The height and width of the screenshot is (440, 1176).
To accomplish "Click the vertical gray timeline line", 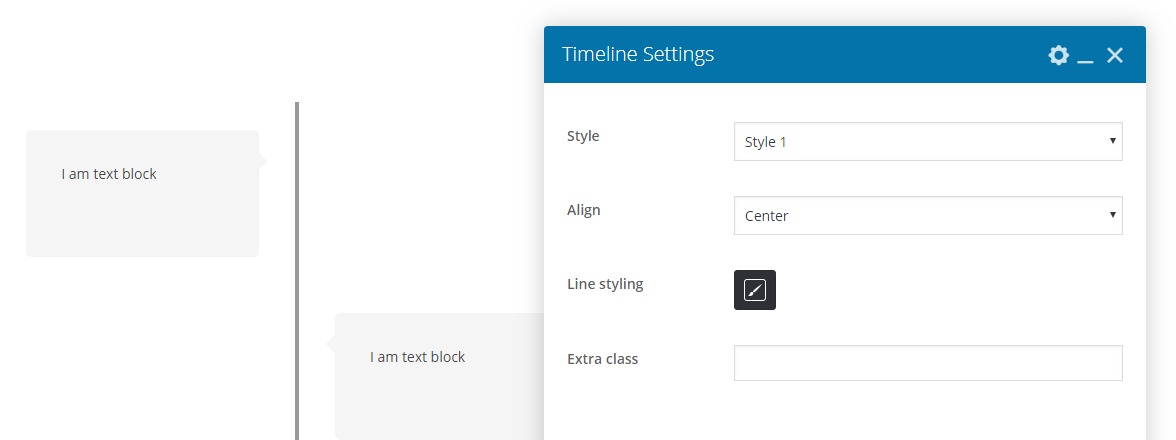I will [x=297, y=270].
